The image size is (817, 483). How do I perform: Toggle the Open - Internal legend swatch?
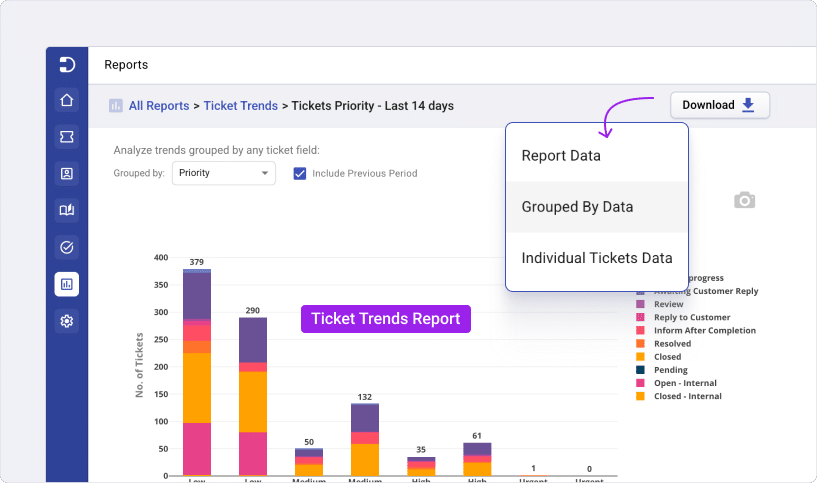point(640,383)
